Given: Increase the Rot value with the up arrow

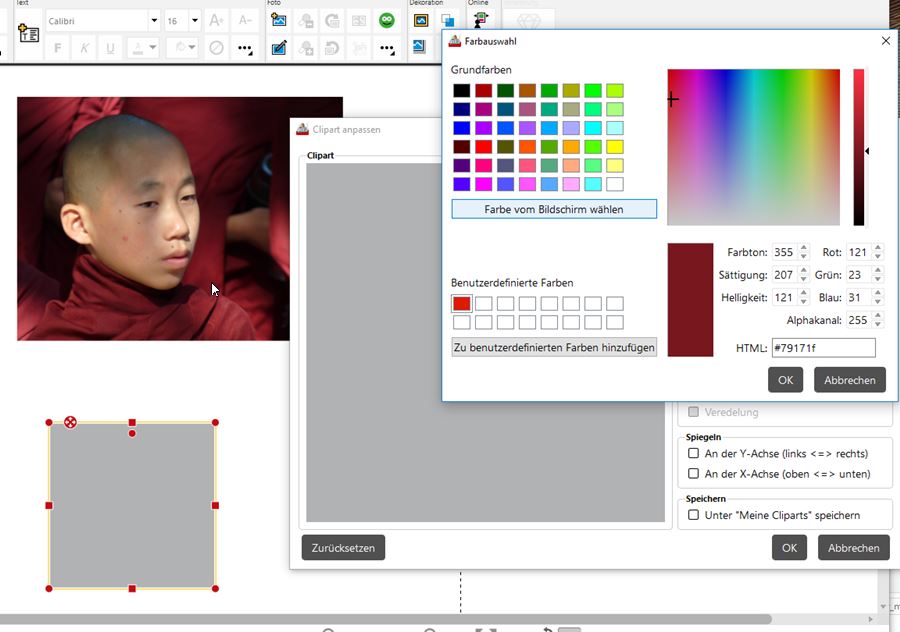Looking at the screenshot, I should [878, 248].
